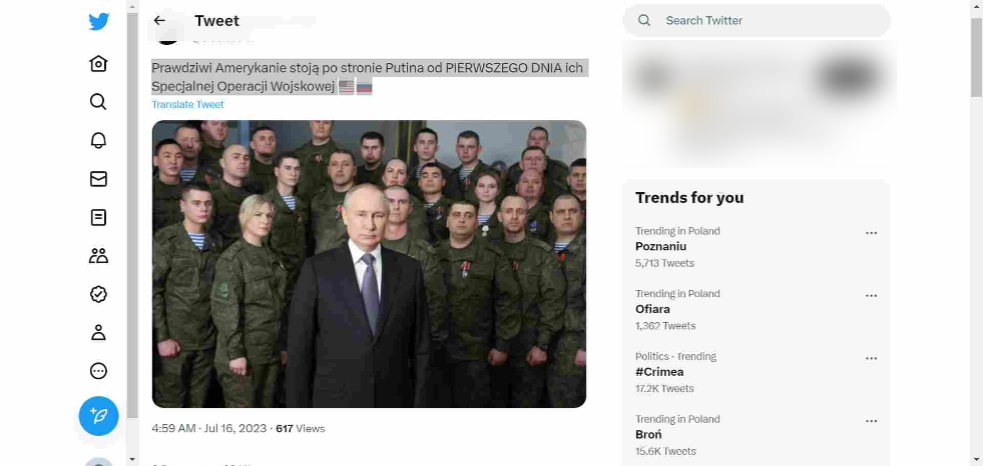The width and height of the screenshot is (983, 466).
Task: Open Explore with magnifier sidebar icon
Action: pyautogui.click(x=98, y=102)
